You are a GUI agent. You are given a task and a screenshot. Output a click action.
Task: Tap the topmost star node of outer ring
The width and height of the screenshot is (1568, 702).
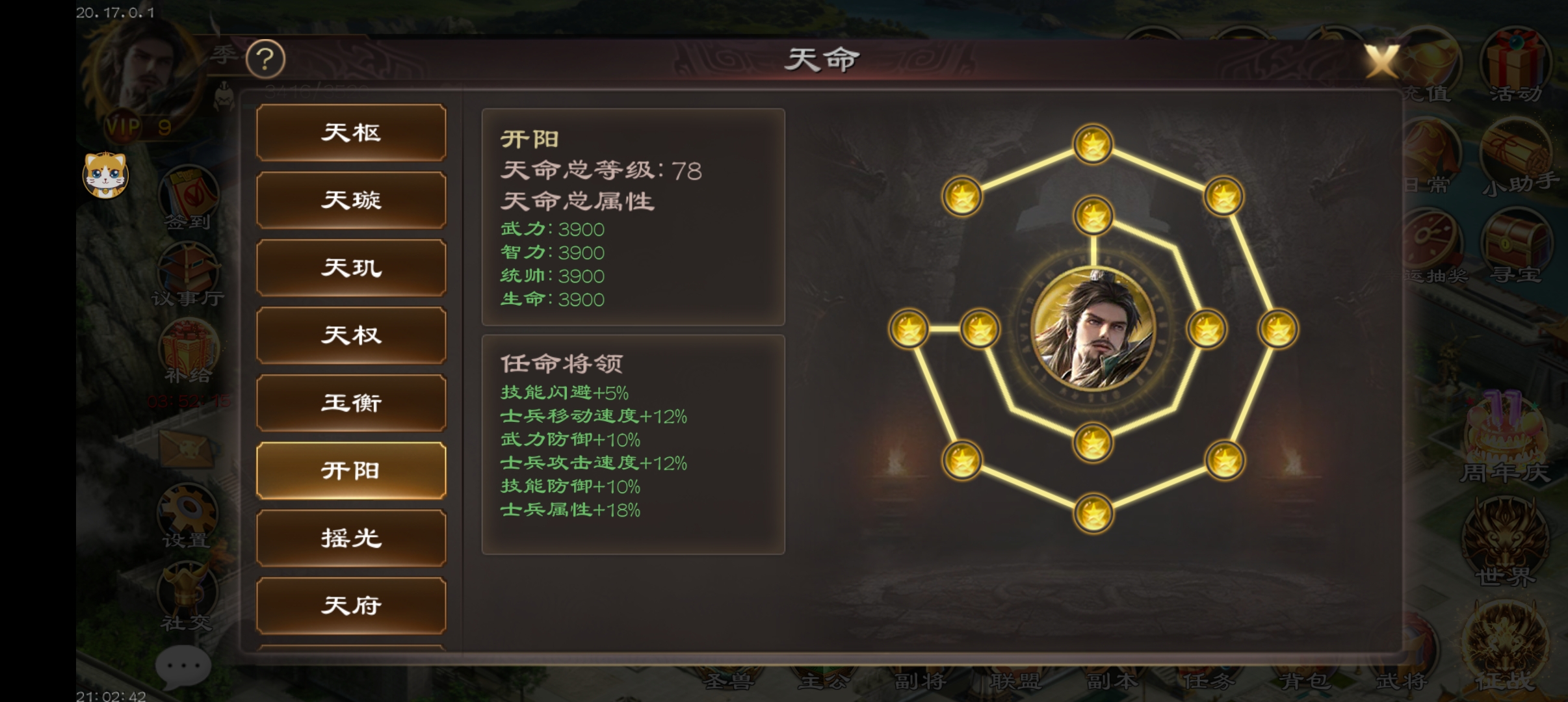click(1093, 144)
